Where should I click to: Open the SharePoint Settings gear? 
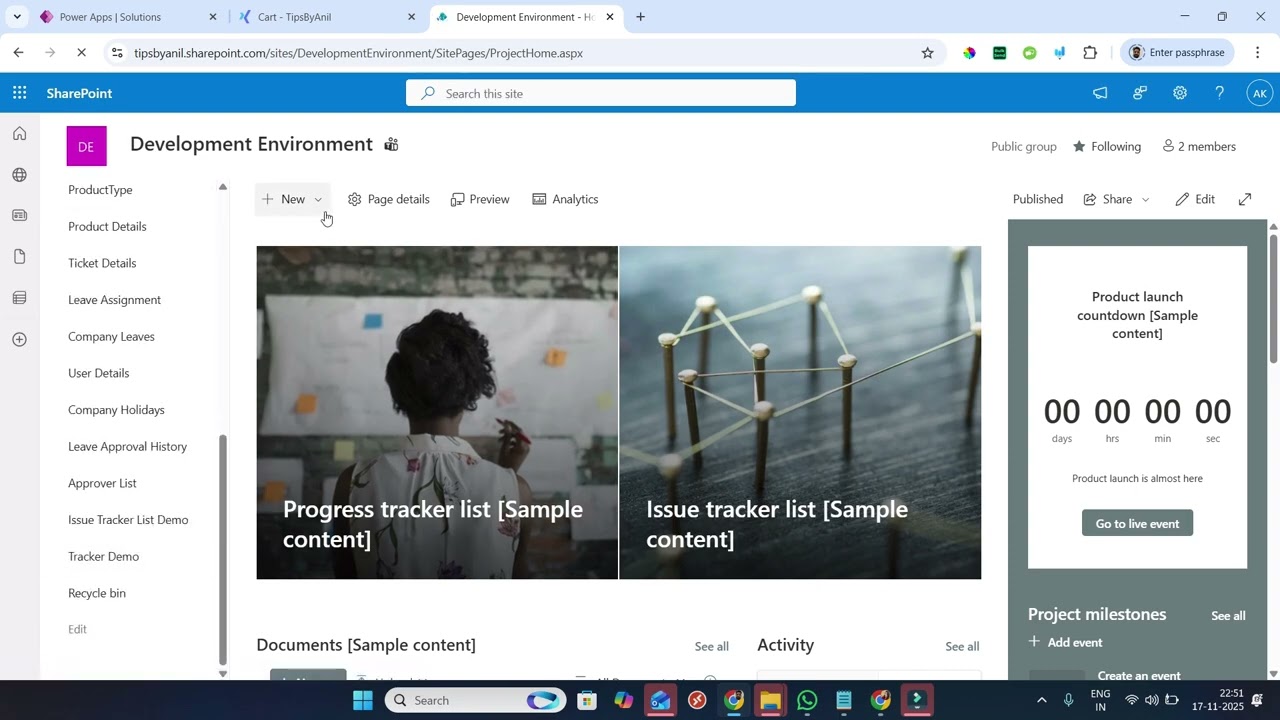coord(1180,93)
